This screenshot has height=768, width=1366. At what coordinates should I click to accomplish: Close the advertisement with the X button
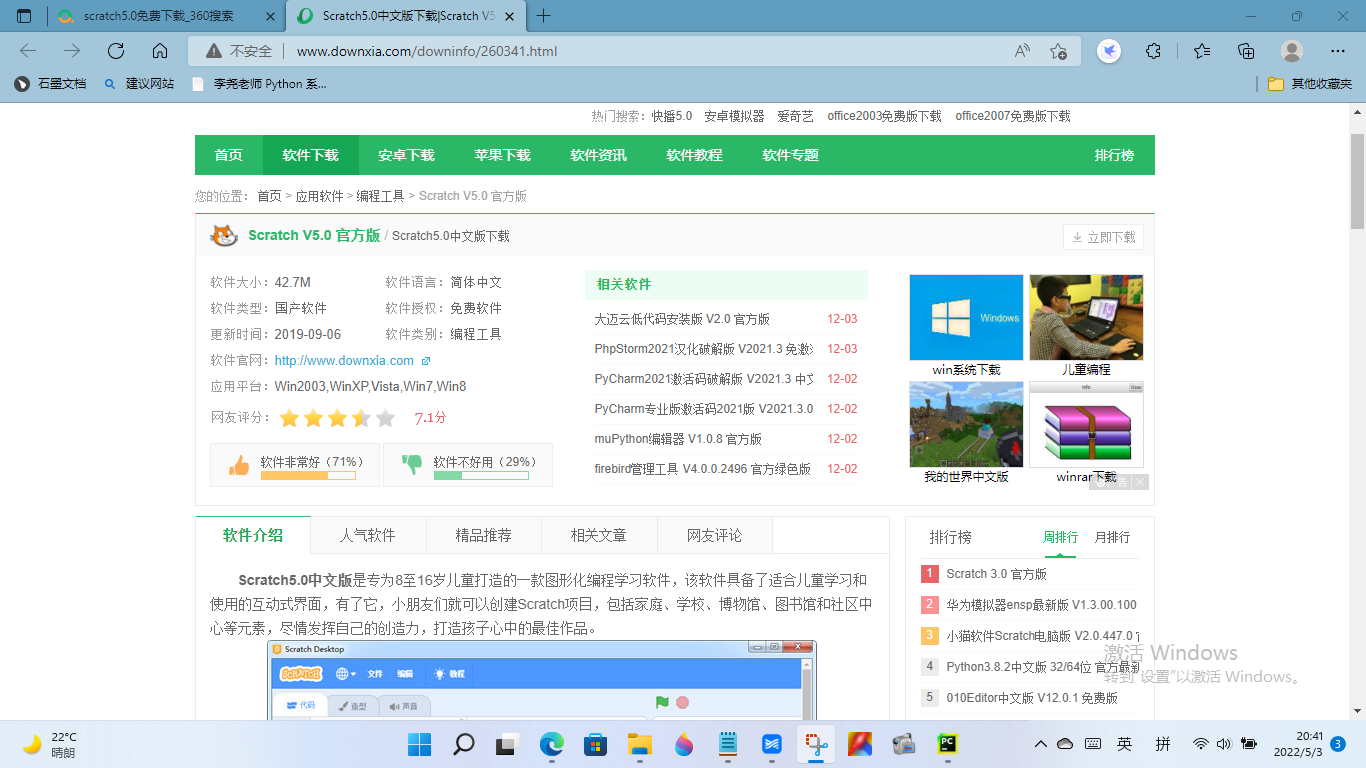tap(1140, 482)
